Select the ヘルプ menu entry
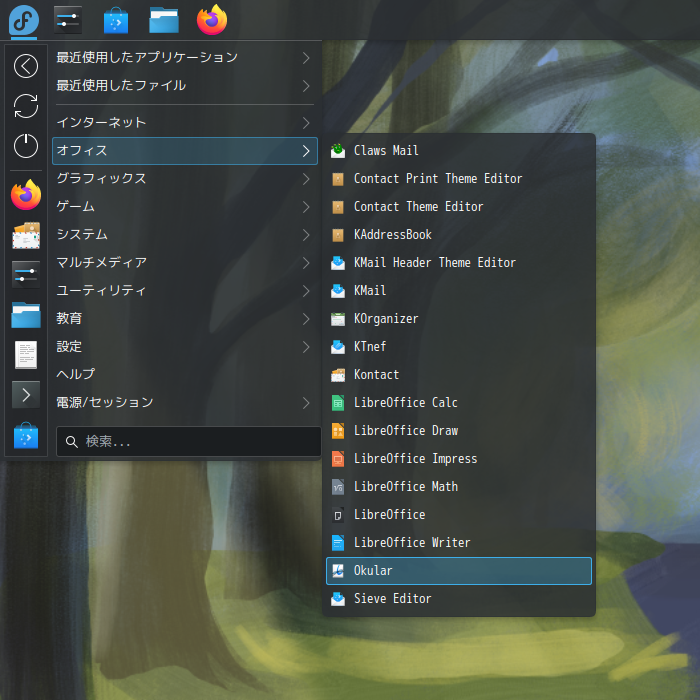The height and width of the screenshot is (700, 700). [x=185, y=375]
